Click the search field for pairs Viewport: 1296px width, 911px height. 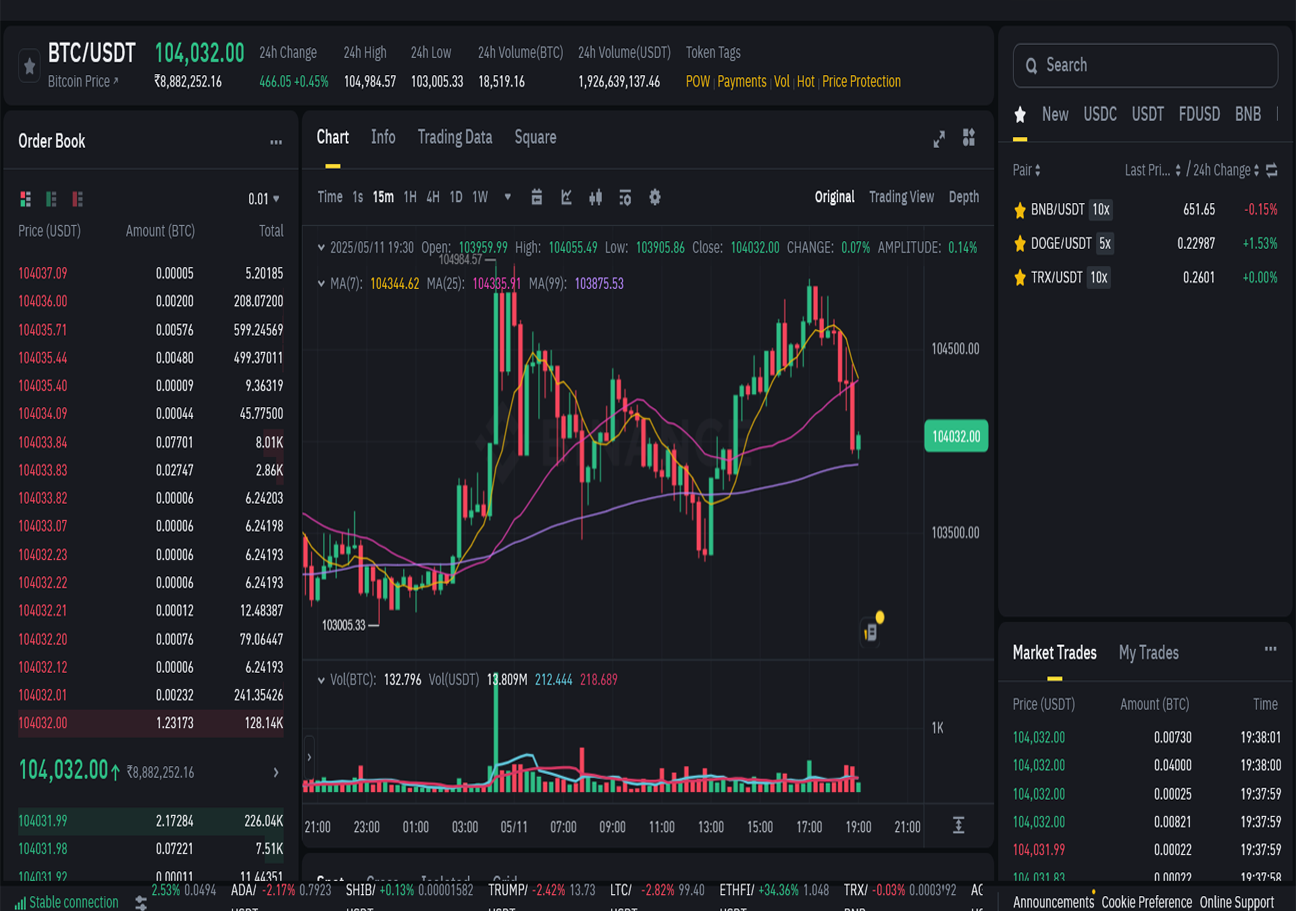coord(1145,65)
